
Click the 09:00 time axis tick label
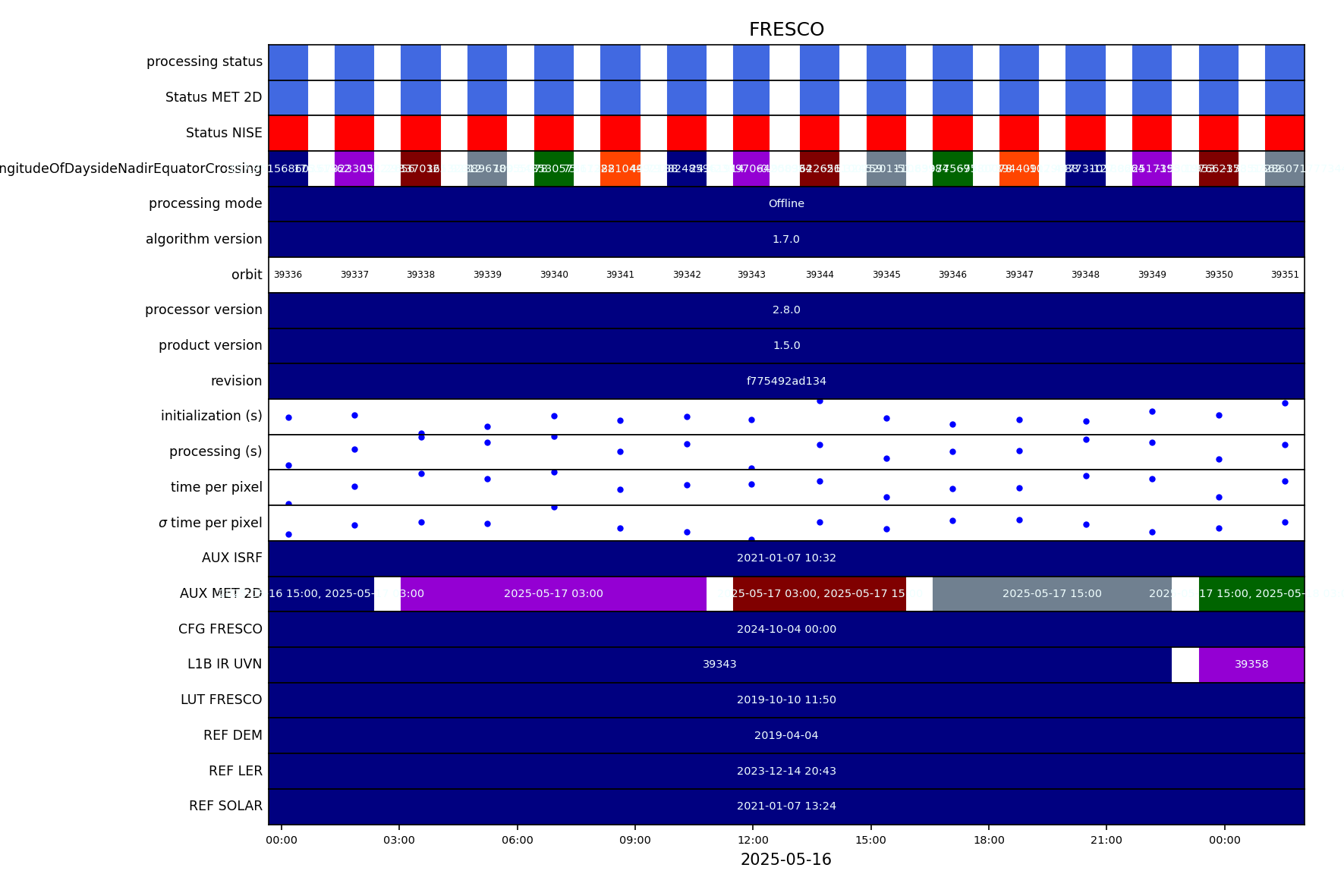pos(635,840)
